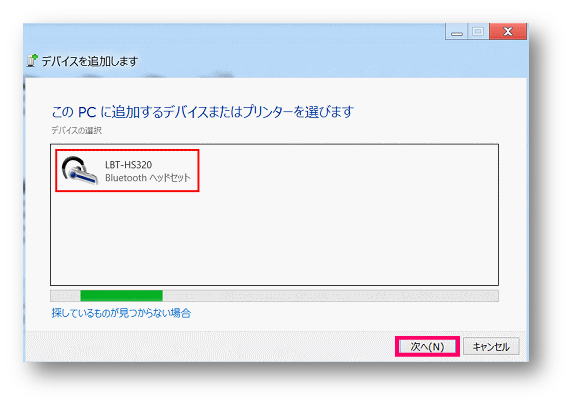Click the デバイスの選択 label
571x404 pixels.
point(76,130)
